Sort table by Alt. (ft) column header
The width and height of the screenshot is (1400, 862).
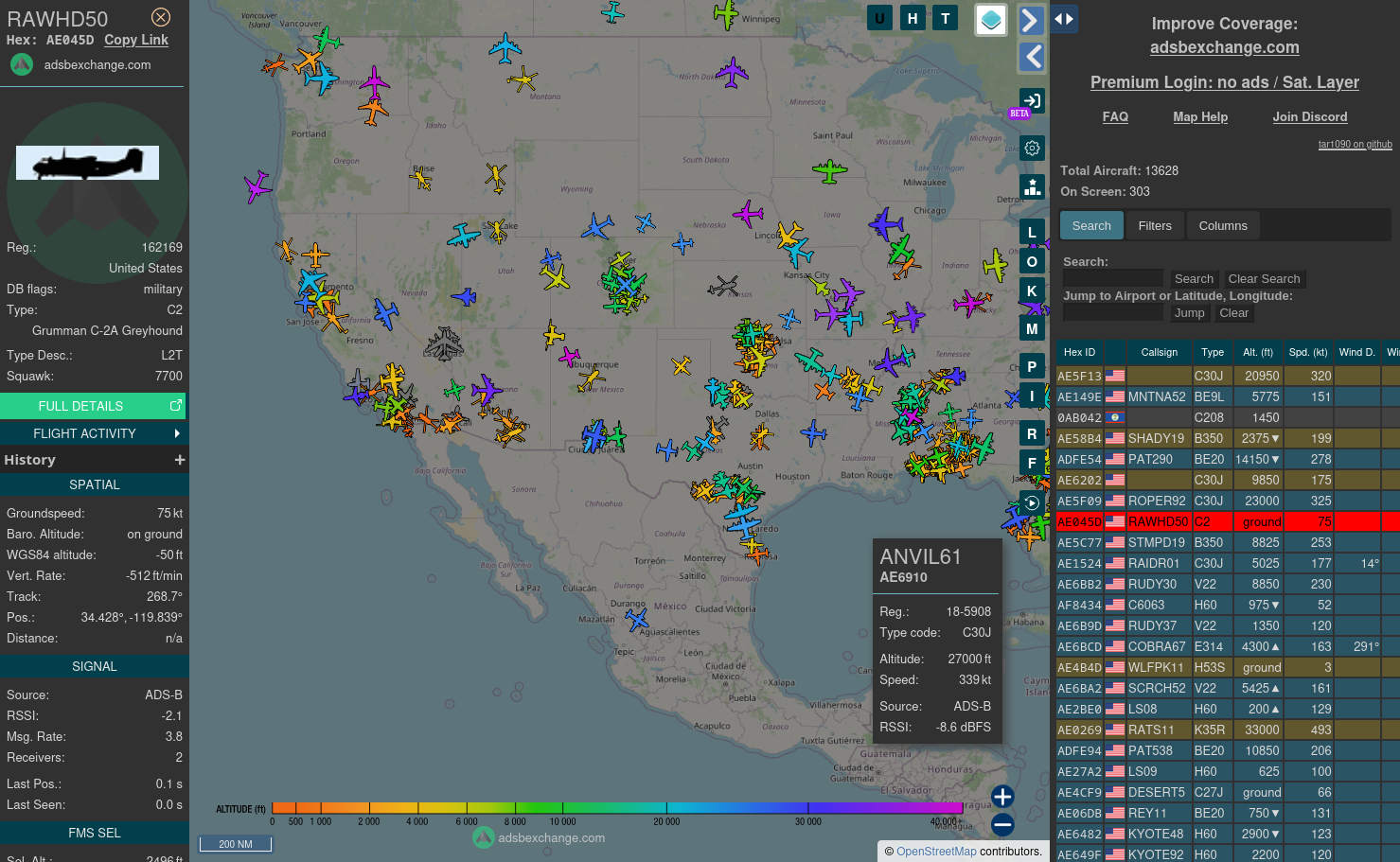(x=1257, y=352)
